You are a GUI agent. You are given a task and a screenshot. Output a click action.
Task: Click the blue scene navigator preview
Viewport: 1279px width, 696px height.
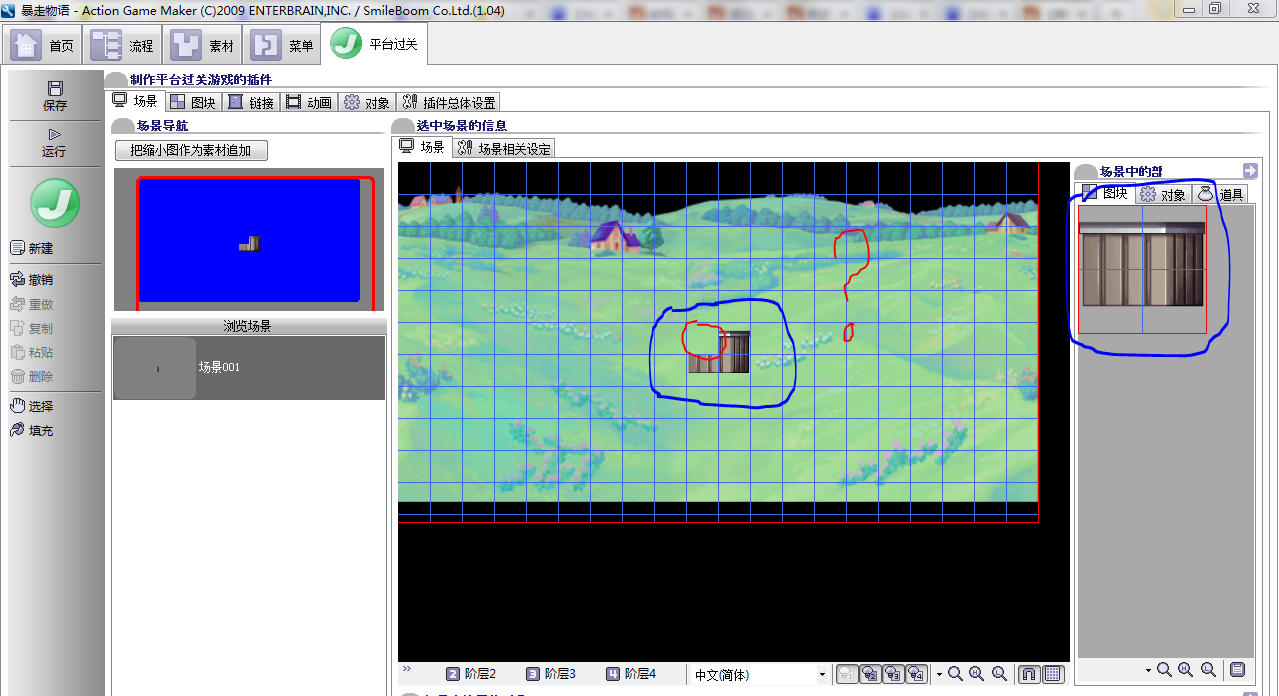pyautogui.click(x=249, y=240)
